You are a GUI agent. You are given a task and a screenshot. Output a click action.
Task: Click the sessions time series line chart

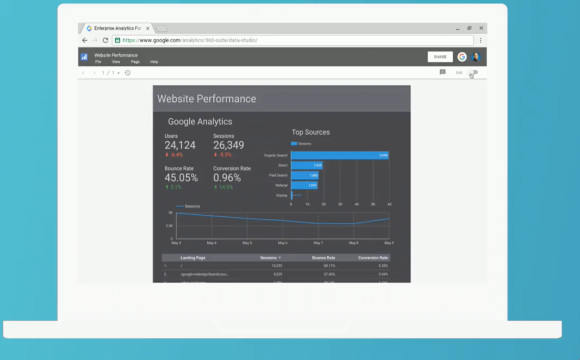tap(283, 226)
